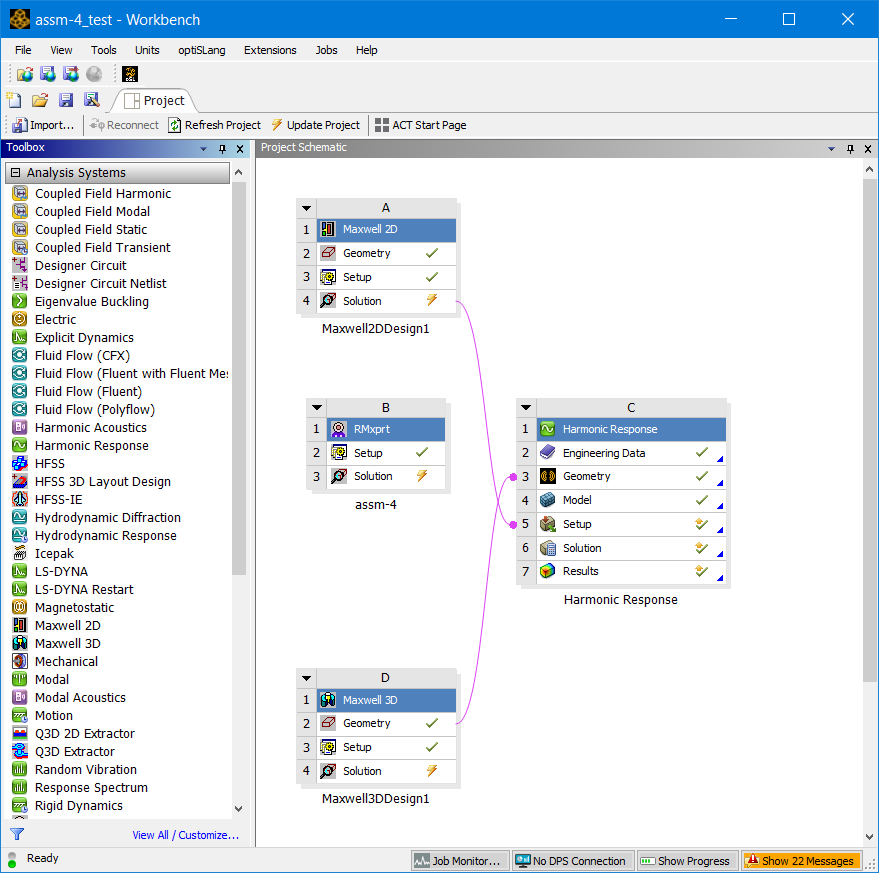Select Maxwell 2D icon in the Toolbox
879x873 pixels.
click(20, 625)
